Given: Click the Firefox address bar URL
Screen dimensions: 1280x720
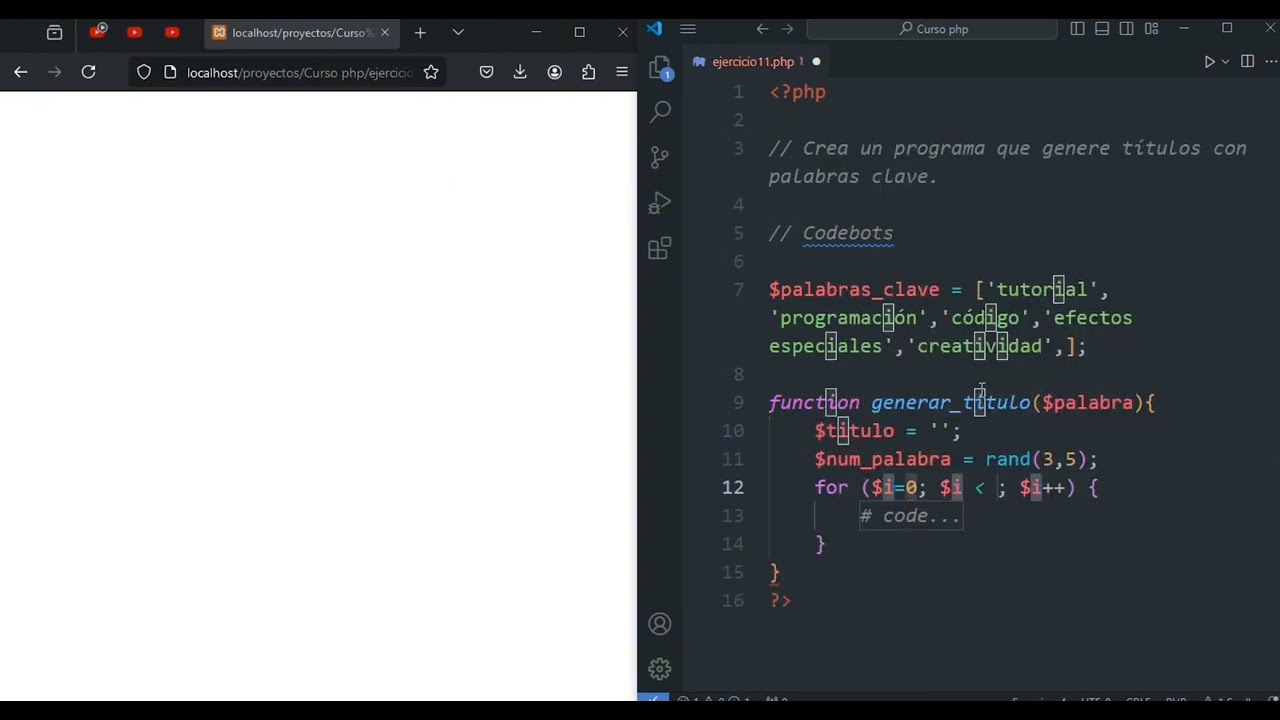Looking at the screenshot, I should (x=300, y=72).
